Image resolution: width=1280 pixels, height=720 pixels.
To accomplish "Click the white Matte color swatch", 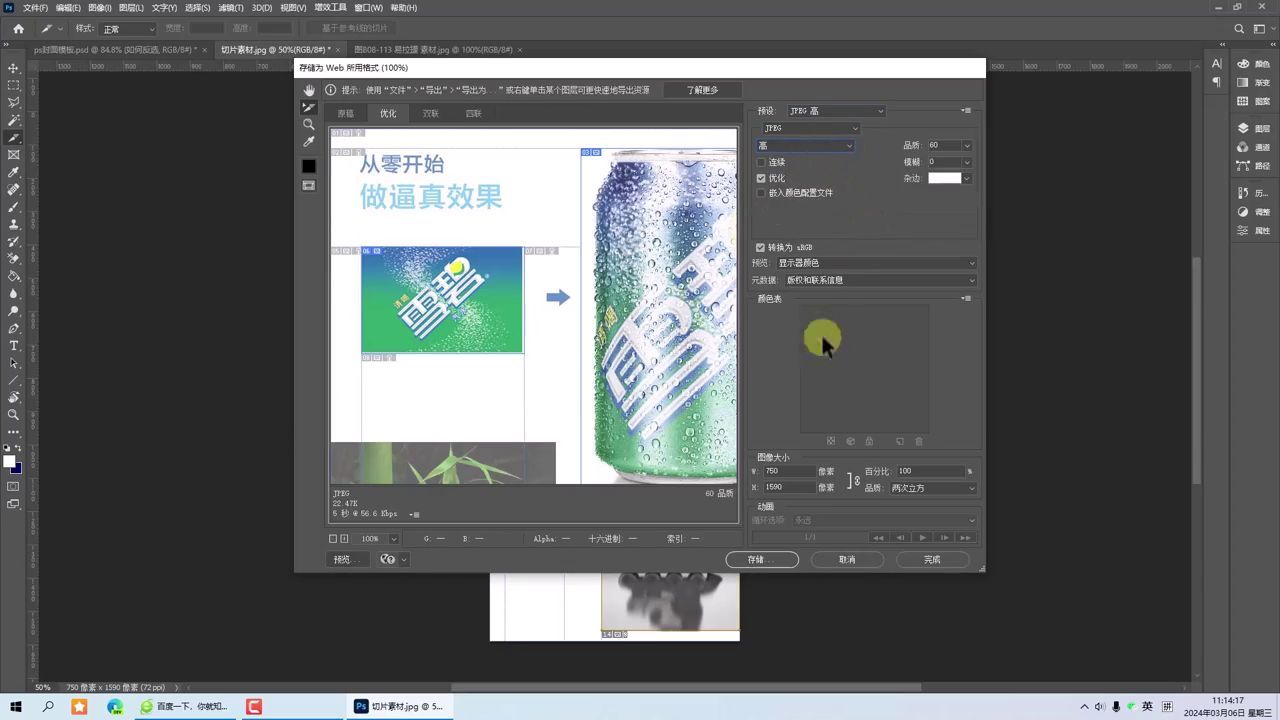I will pyautogui.click(x=944, y=178).
